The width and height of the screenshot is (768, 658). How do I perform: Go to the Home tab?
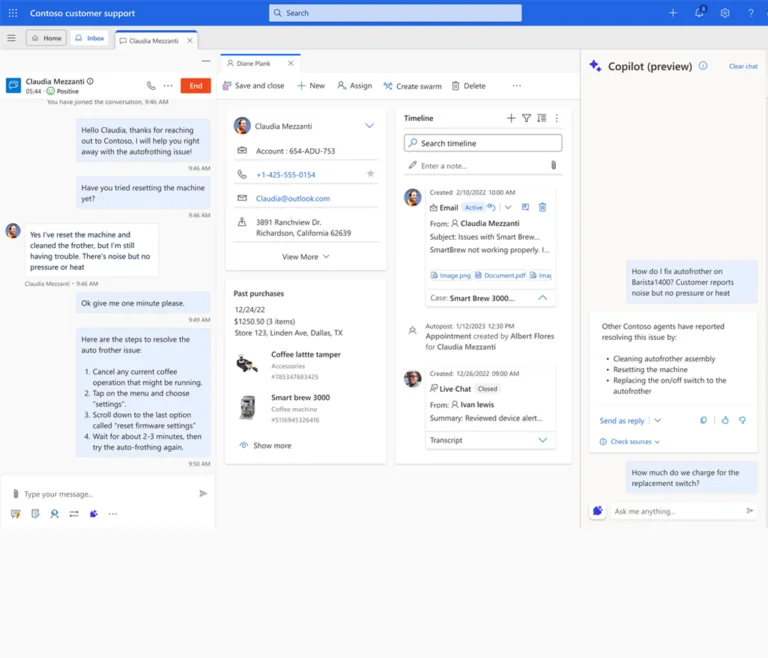(x=47, y=38)
